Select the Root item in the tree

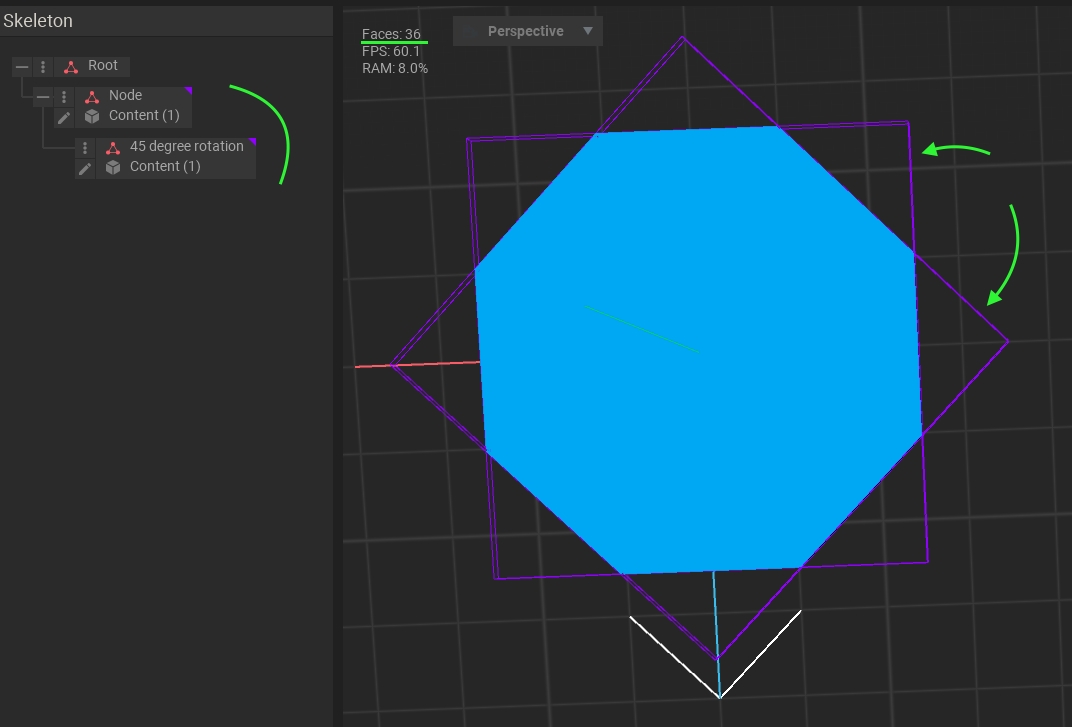coord(103,66)
